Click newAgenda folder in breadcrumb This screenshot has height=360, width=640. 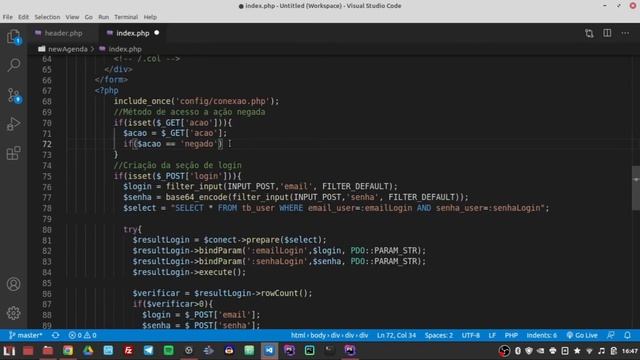coord(67,49)
